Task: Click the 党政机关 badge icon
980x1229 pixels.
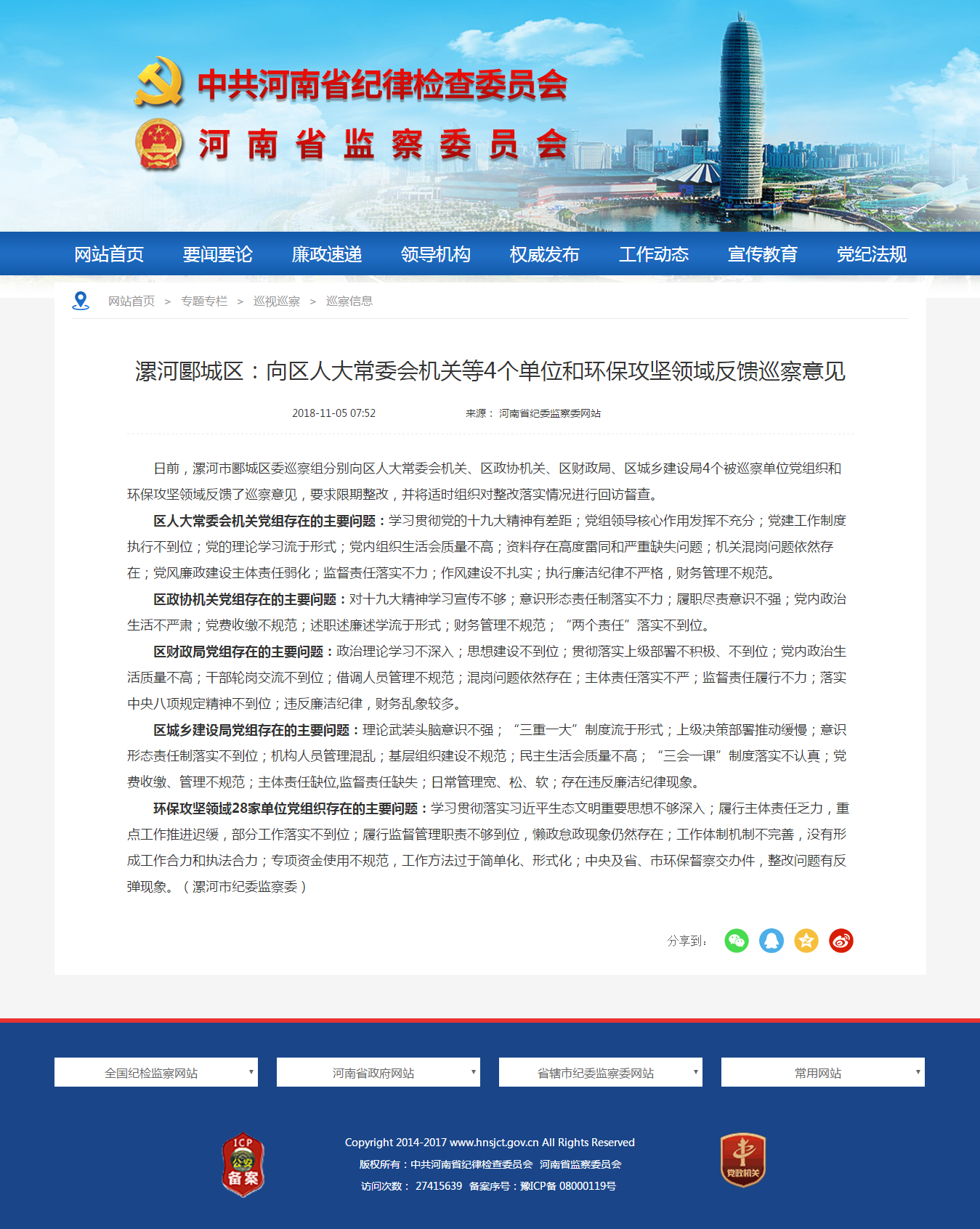Action: coord(742,1161)
